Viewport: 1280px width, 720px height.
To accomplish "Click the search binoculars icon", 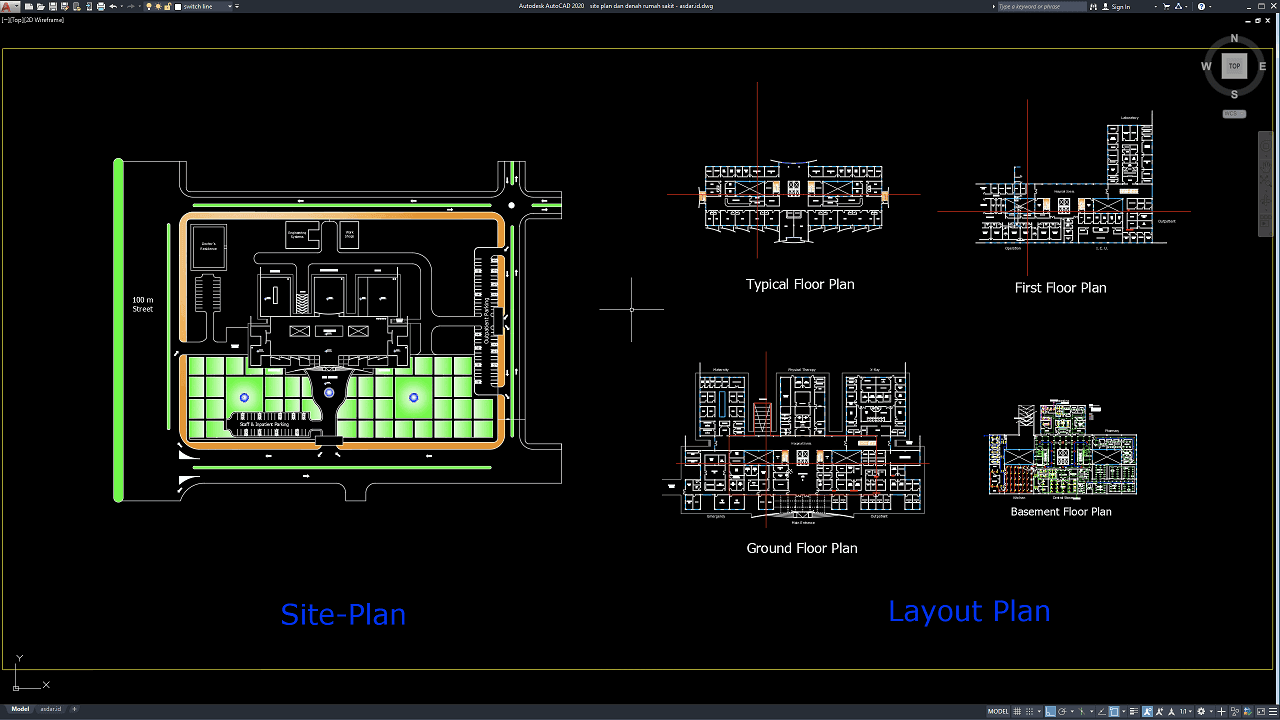I will [x=1093, y=6].
